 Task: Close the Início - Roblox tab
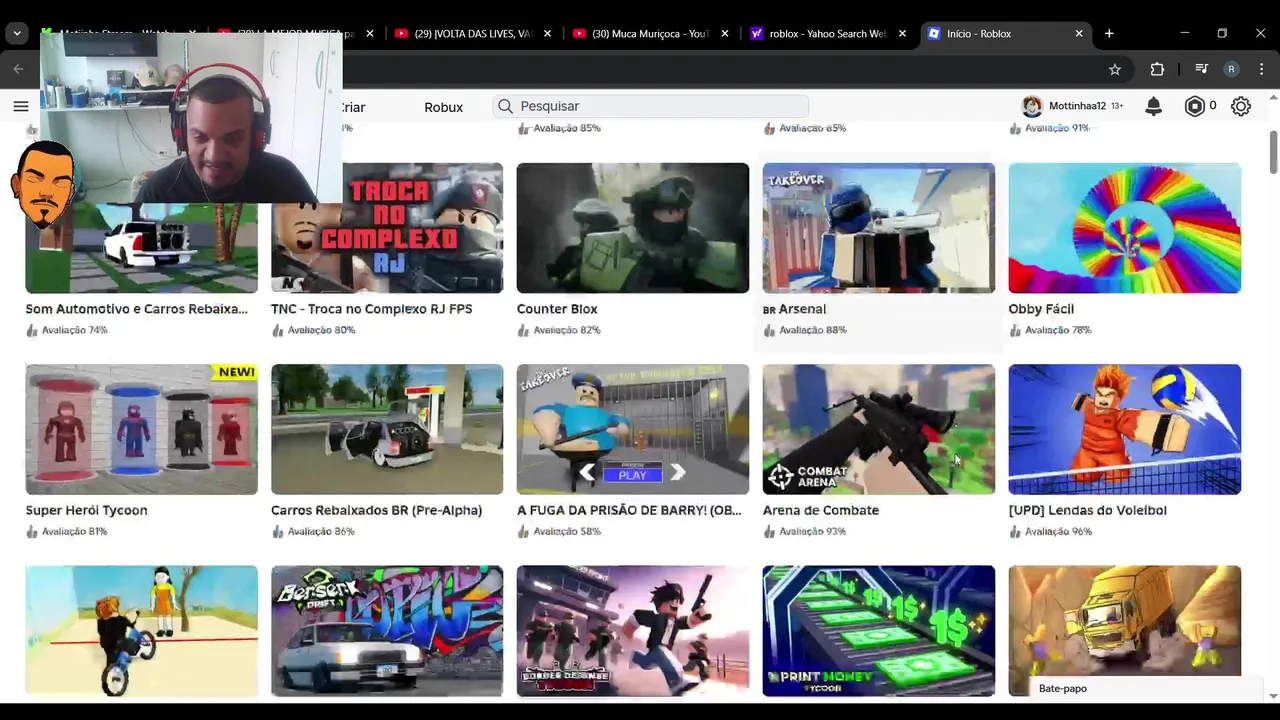[x=1079, y=33]
